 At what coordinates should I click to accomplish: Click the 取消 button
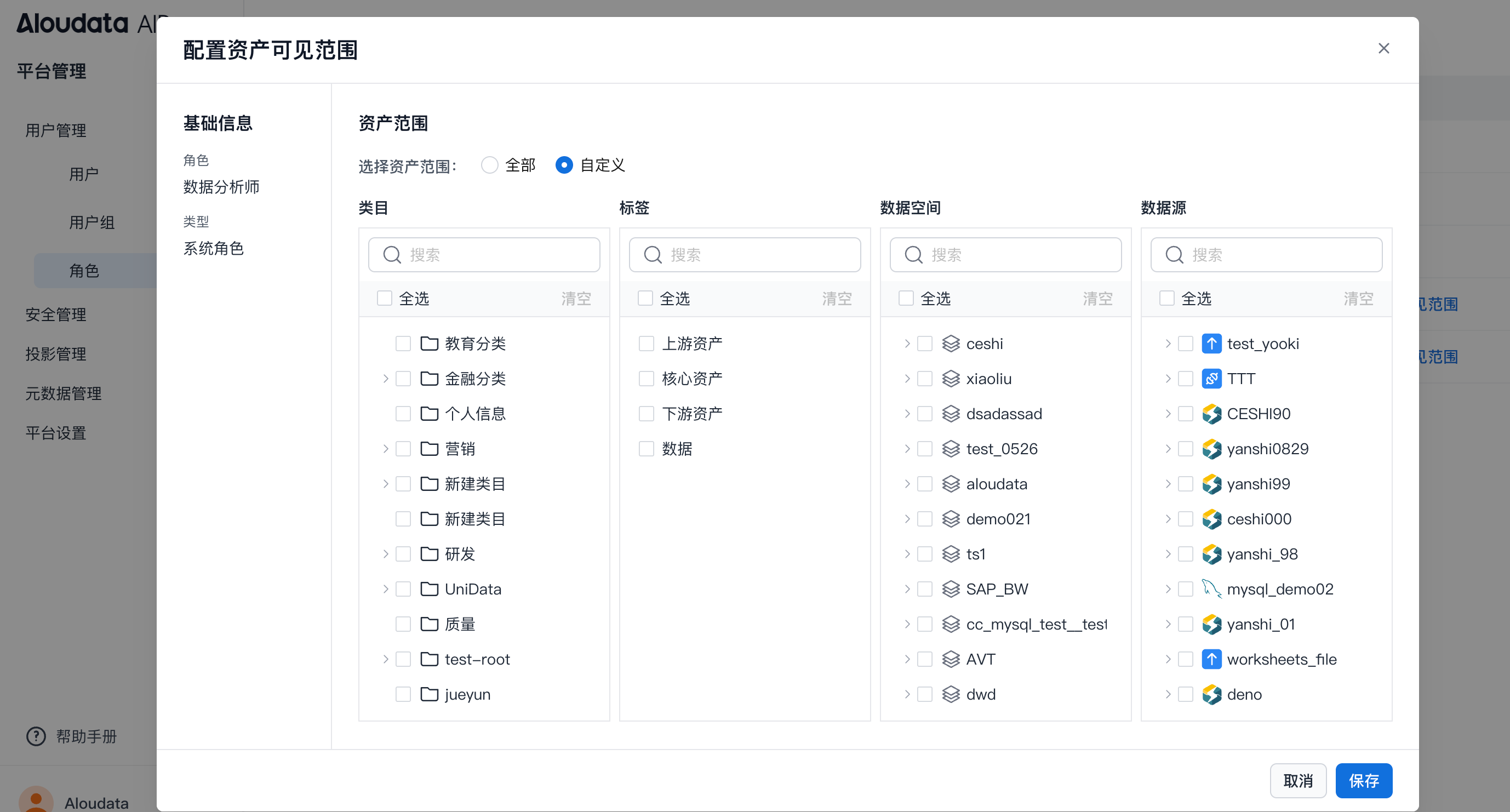1297,781
